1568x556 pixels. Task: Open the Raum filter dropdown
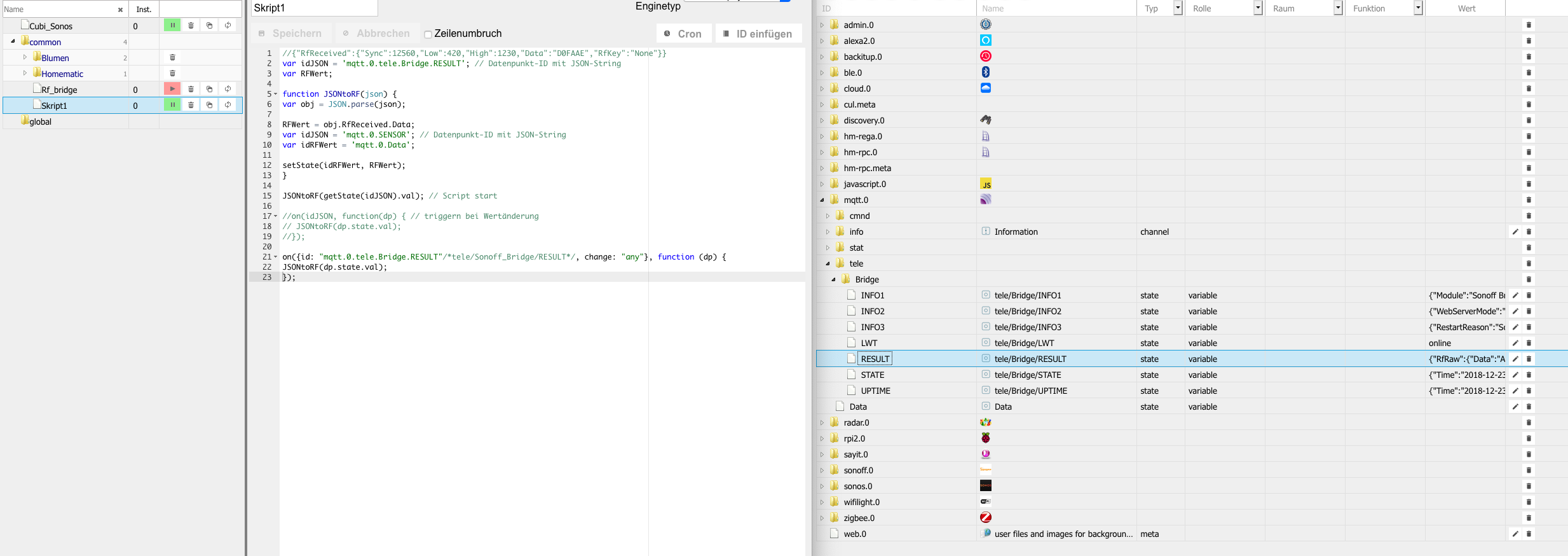(1338, 8)
